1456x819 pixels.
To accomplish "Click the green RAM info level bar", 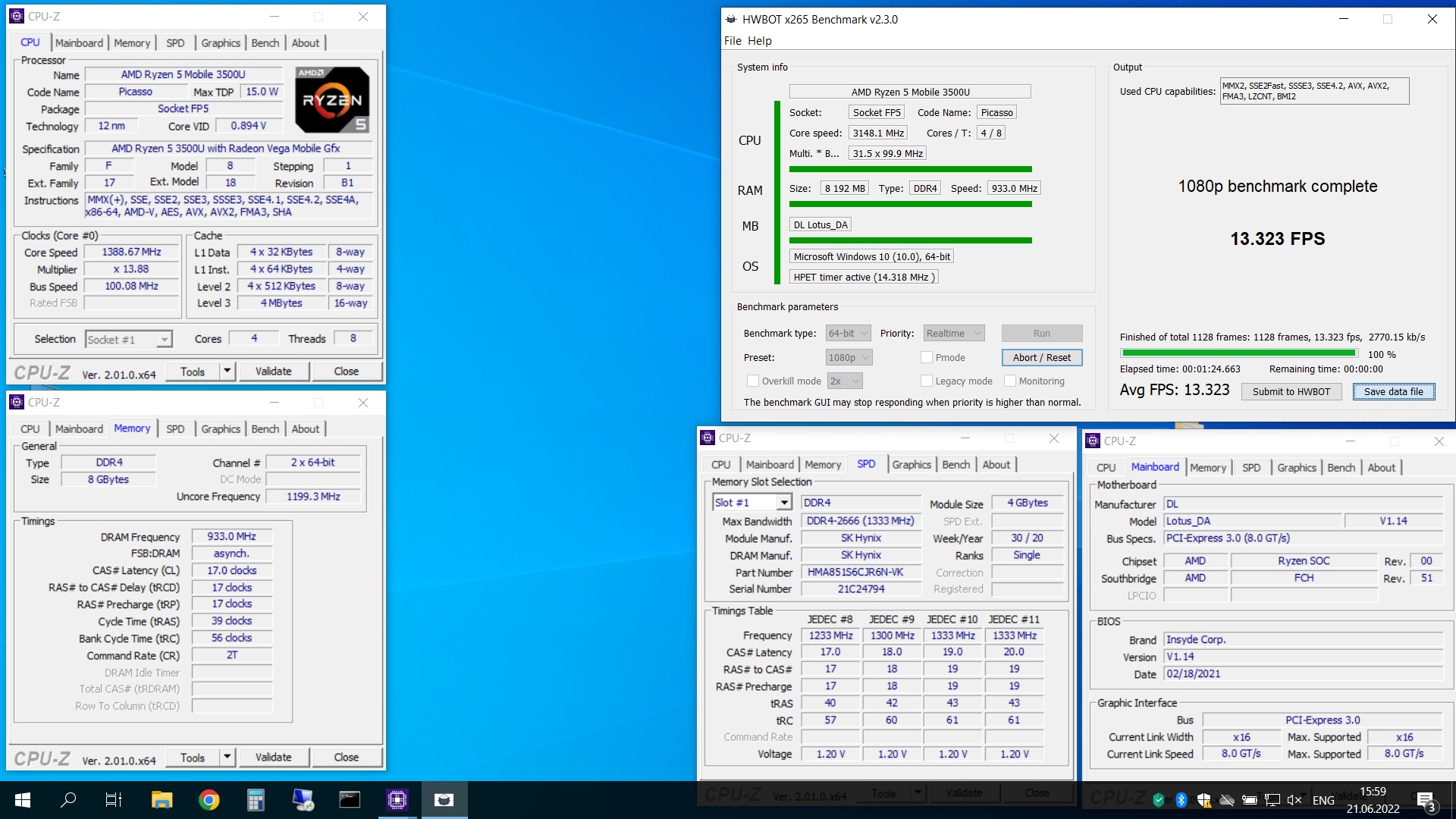I will [910, 204].
